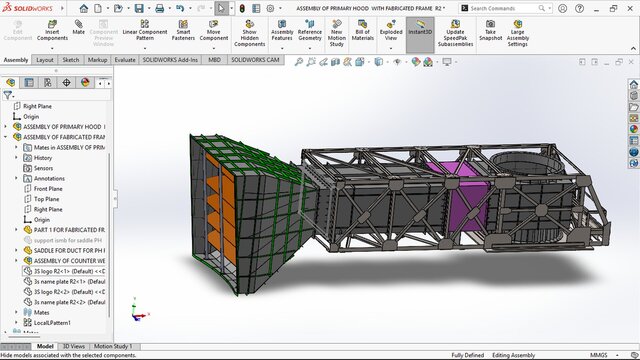Open Appearances tab in task pane
The height and width of the screenshot is (360, 640).
(x=633, y=129)
